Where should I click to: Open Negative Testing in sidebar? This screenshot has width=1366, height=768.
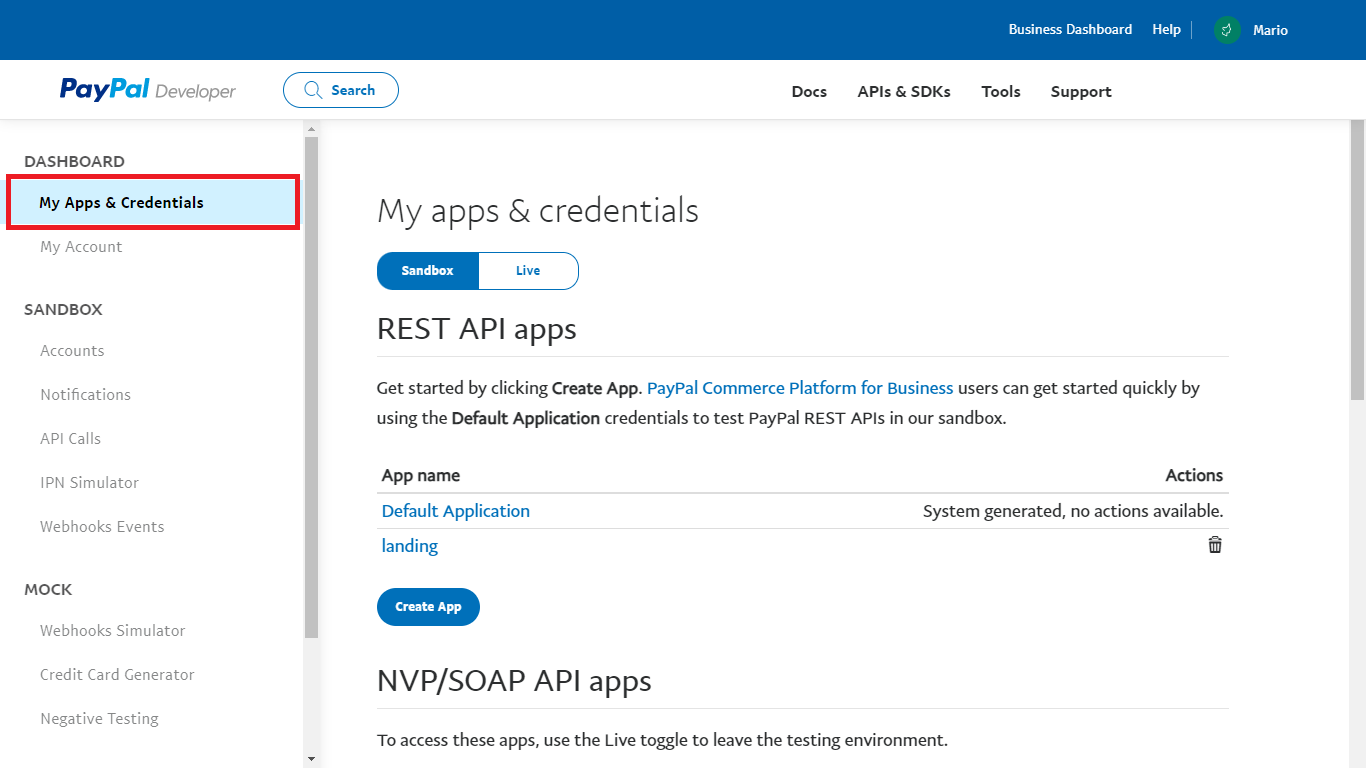point(99,719)
